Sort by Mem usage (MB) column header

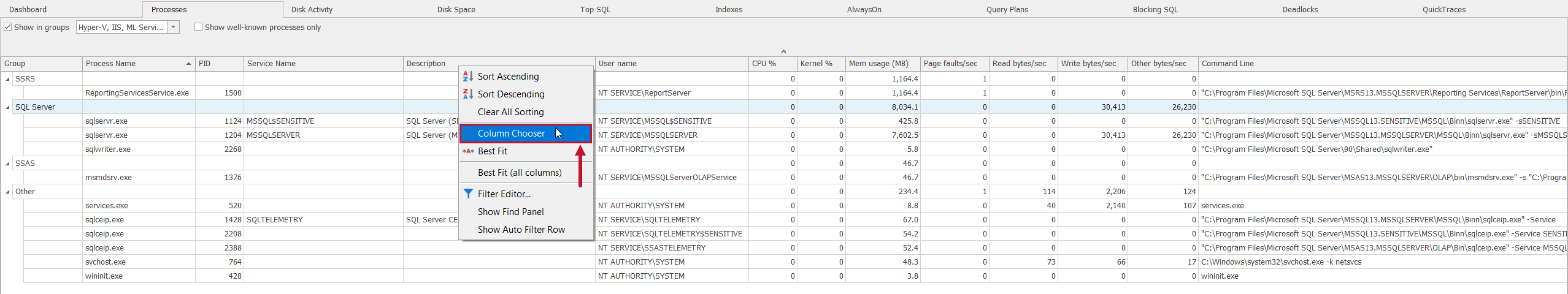click(883, 64)
